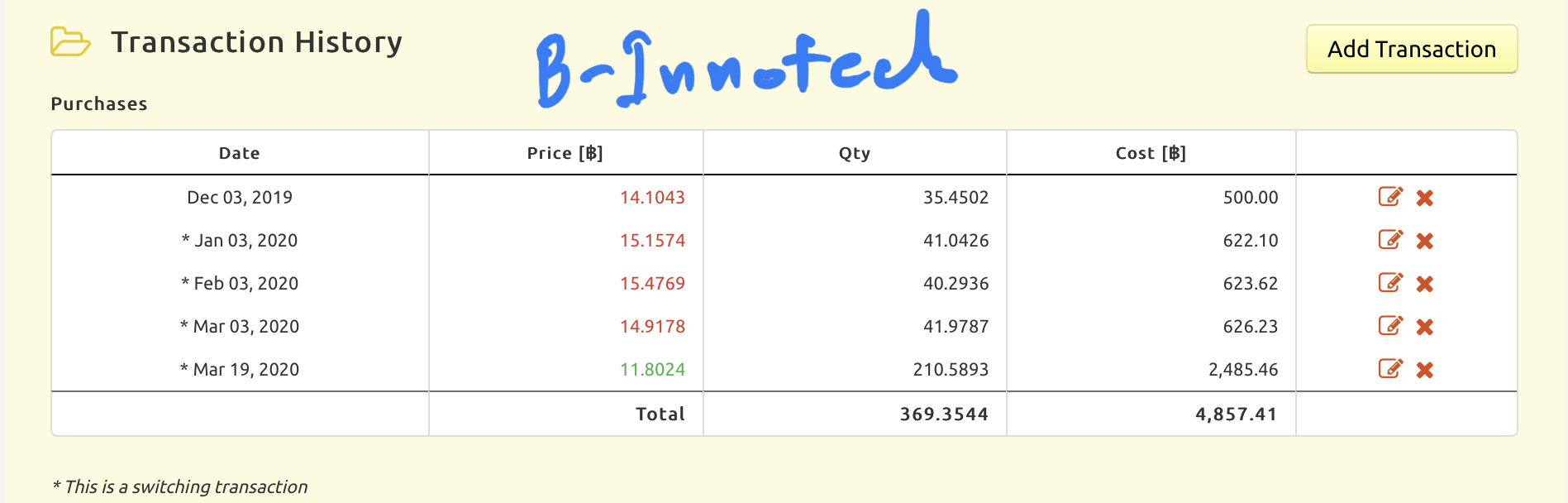Edit the Feb 03, 2020 transaction
The image size is (1568, 503).
click(1390, 283)
